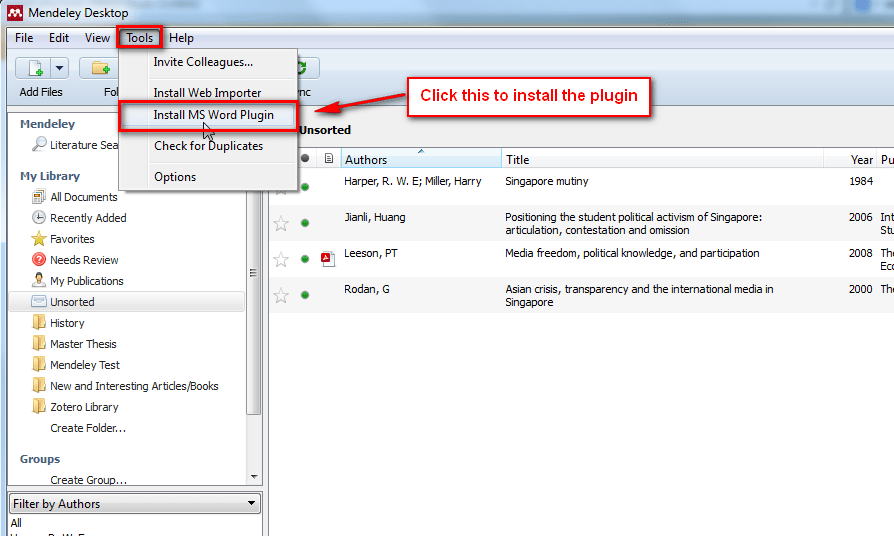Click Create Group... under Groups
This screenshot has width=894, height=536.
(x=88, y=480)
